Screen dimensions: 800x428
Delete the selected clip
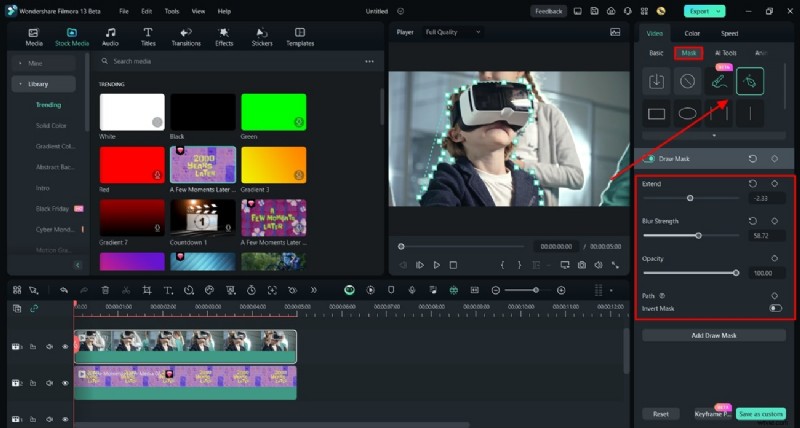coord(105,290)
